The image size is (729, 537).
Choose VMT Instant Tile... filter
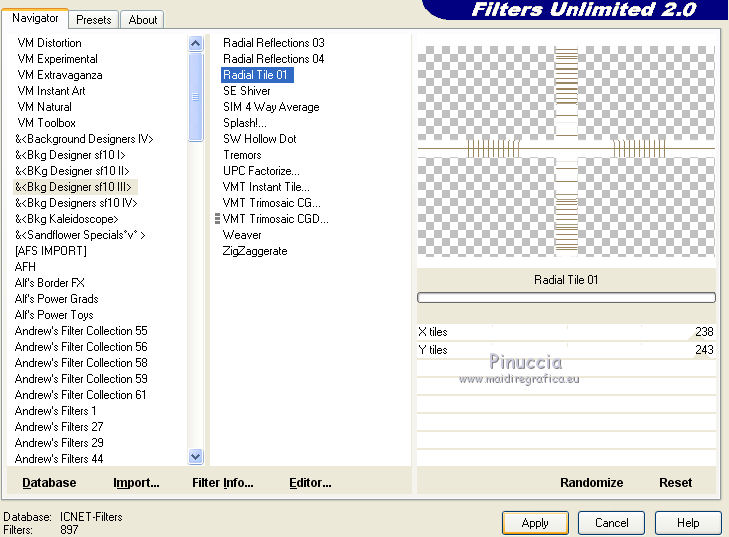coord(266,187)
